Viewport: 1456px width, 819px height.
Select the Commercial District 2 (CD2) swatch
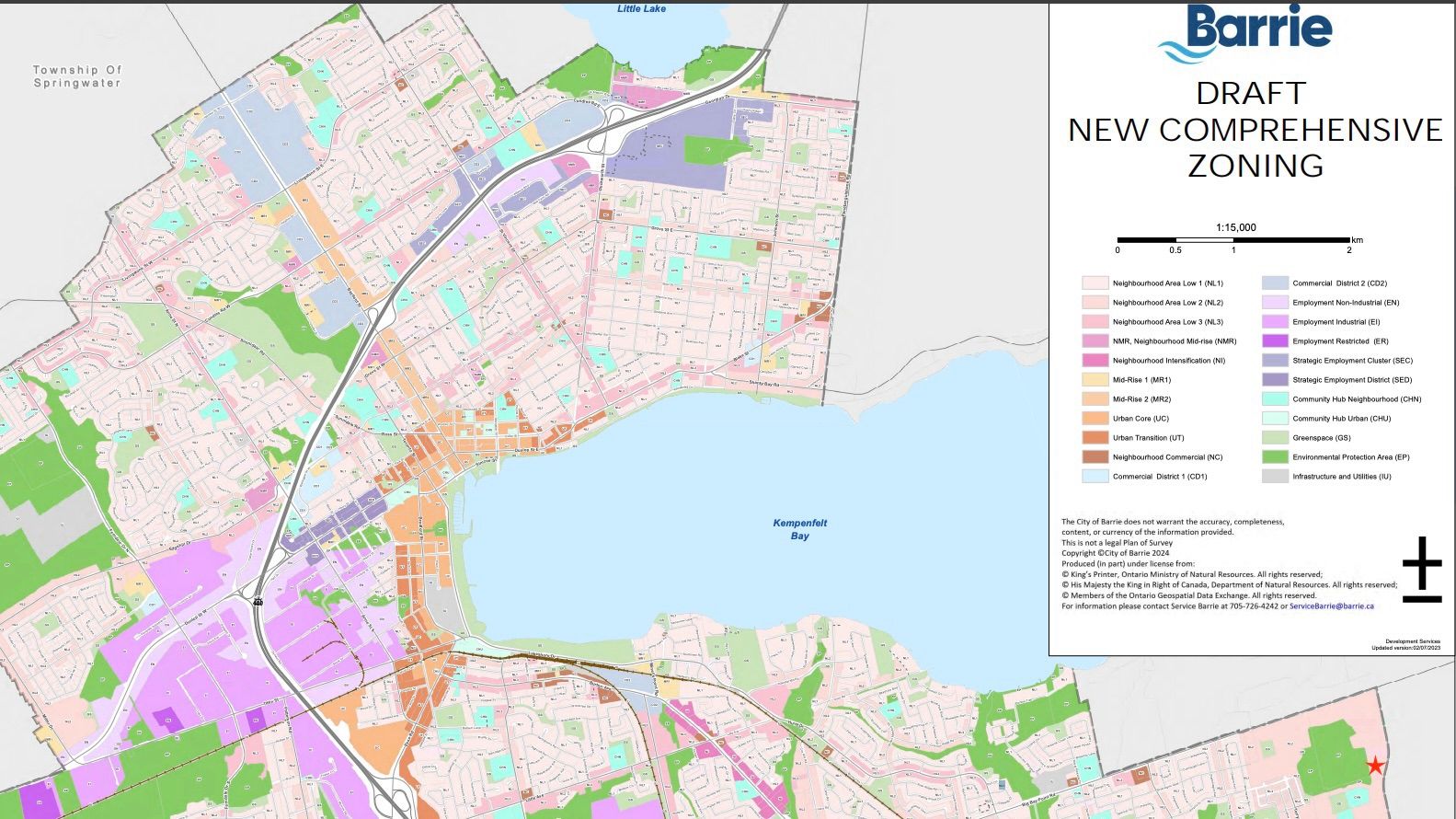[1274, 283]
